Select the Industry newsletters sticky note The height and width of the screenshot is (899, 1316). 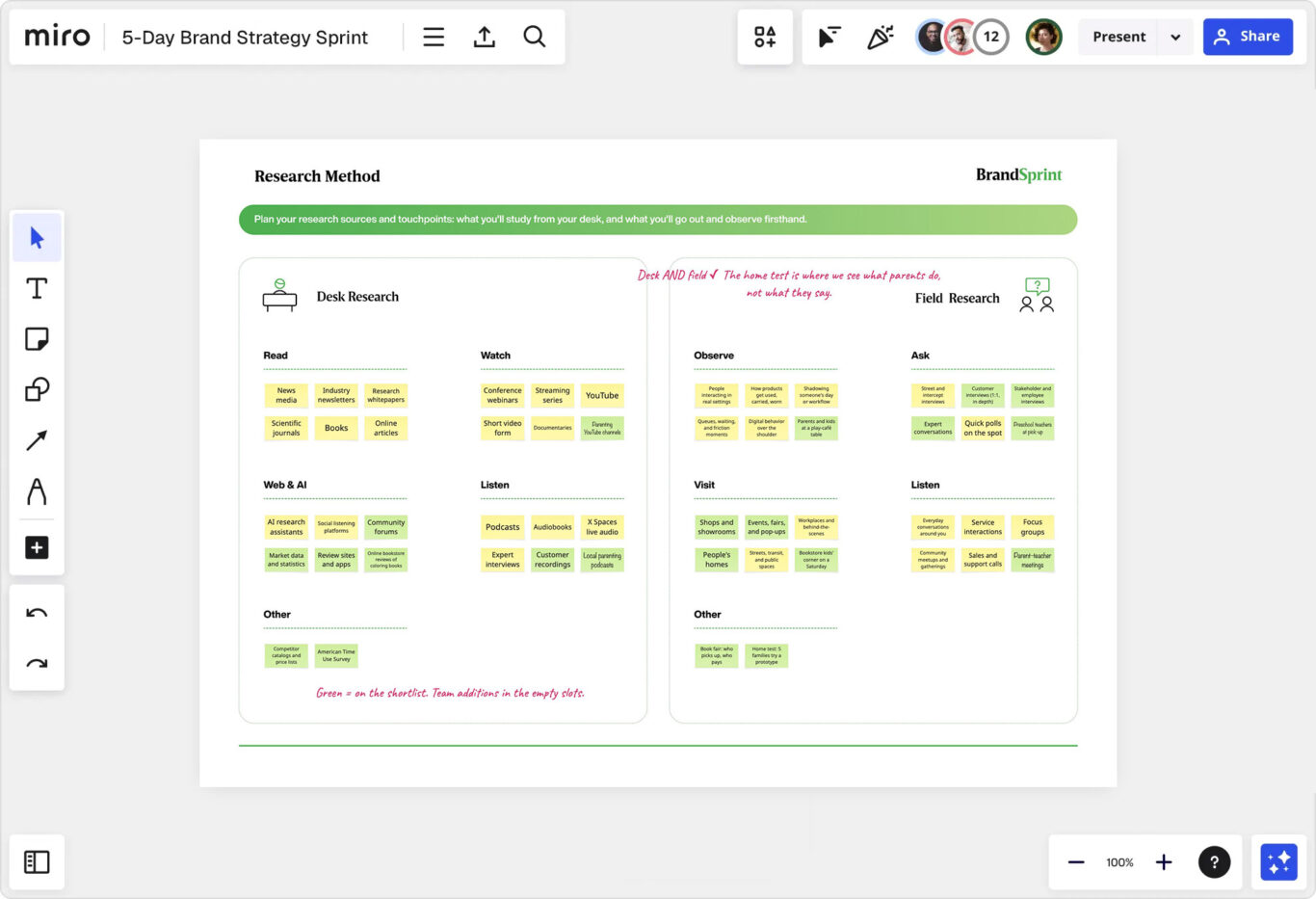336,396
